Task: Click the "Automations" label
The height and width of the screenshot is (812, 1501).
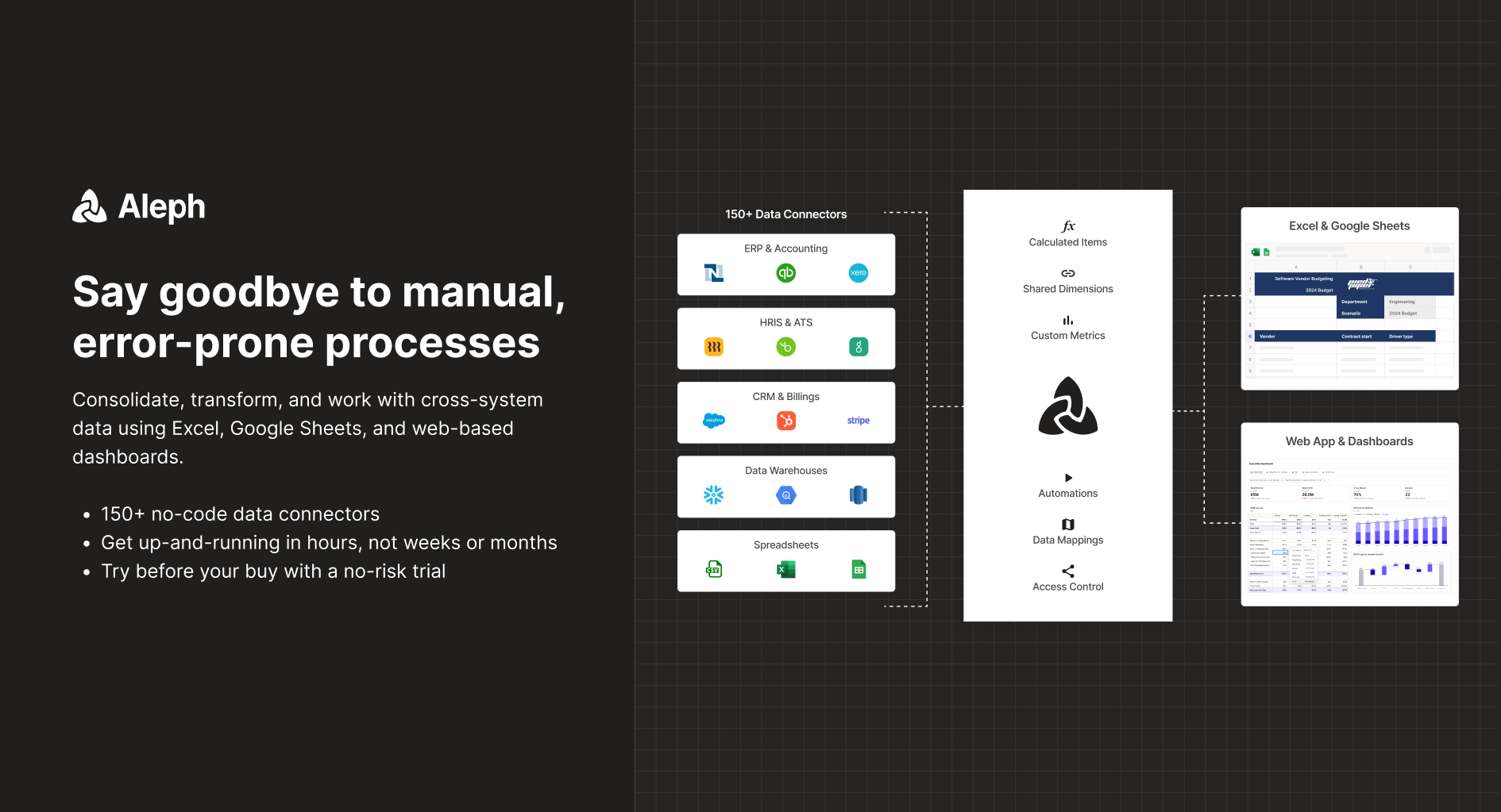Action: (x=1068, y=493)
